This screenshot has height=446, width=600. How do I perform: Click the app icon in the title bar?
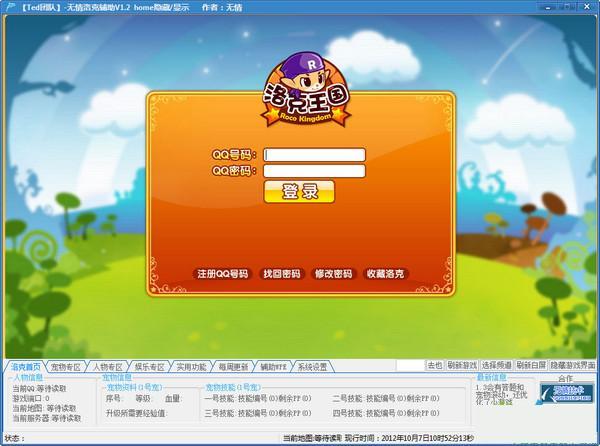click(11, 7)
